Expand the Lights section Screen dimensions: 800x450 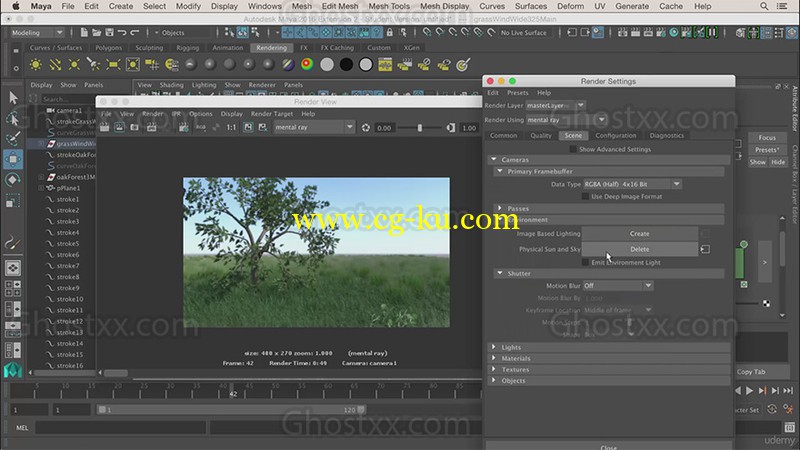pos(493,347)
